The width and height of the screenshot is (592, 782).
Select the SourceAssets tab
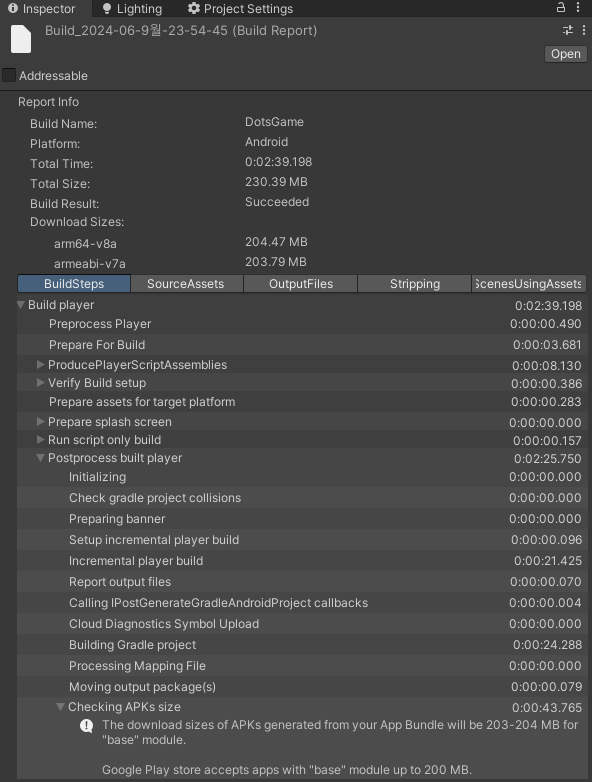point(186,284)
